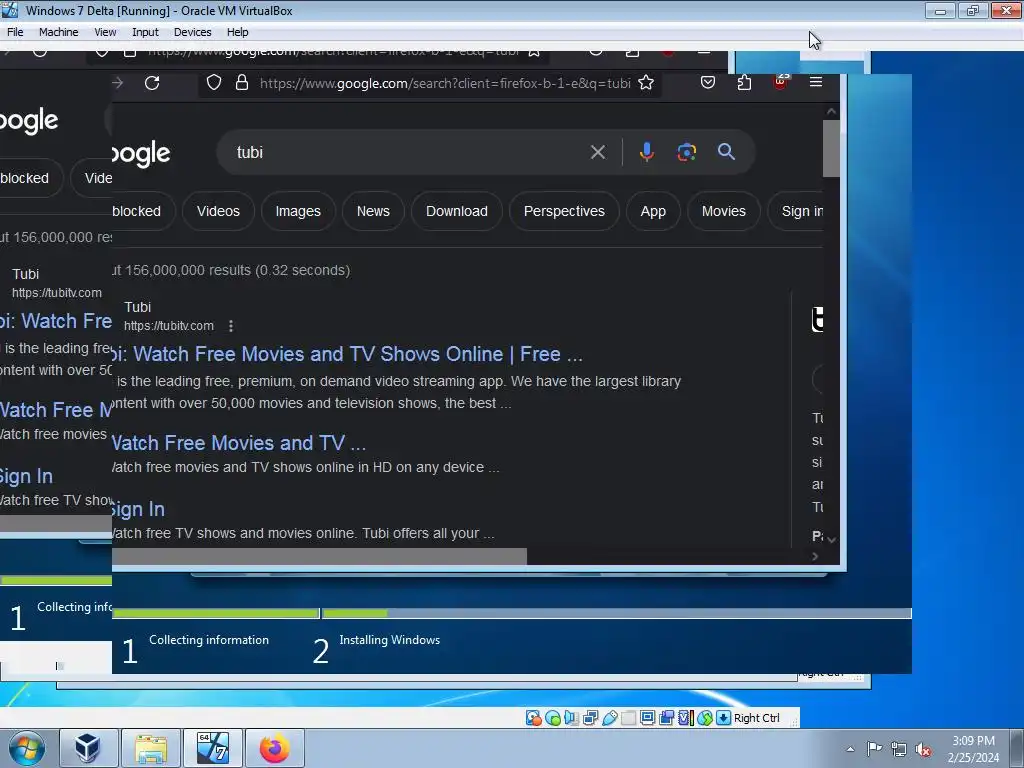Screen dimensions: 1024x768
Task: Open the Input menu
Action: (x=145, y=32)
